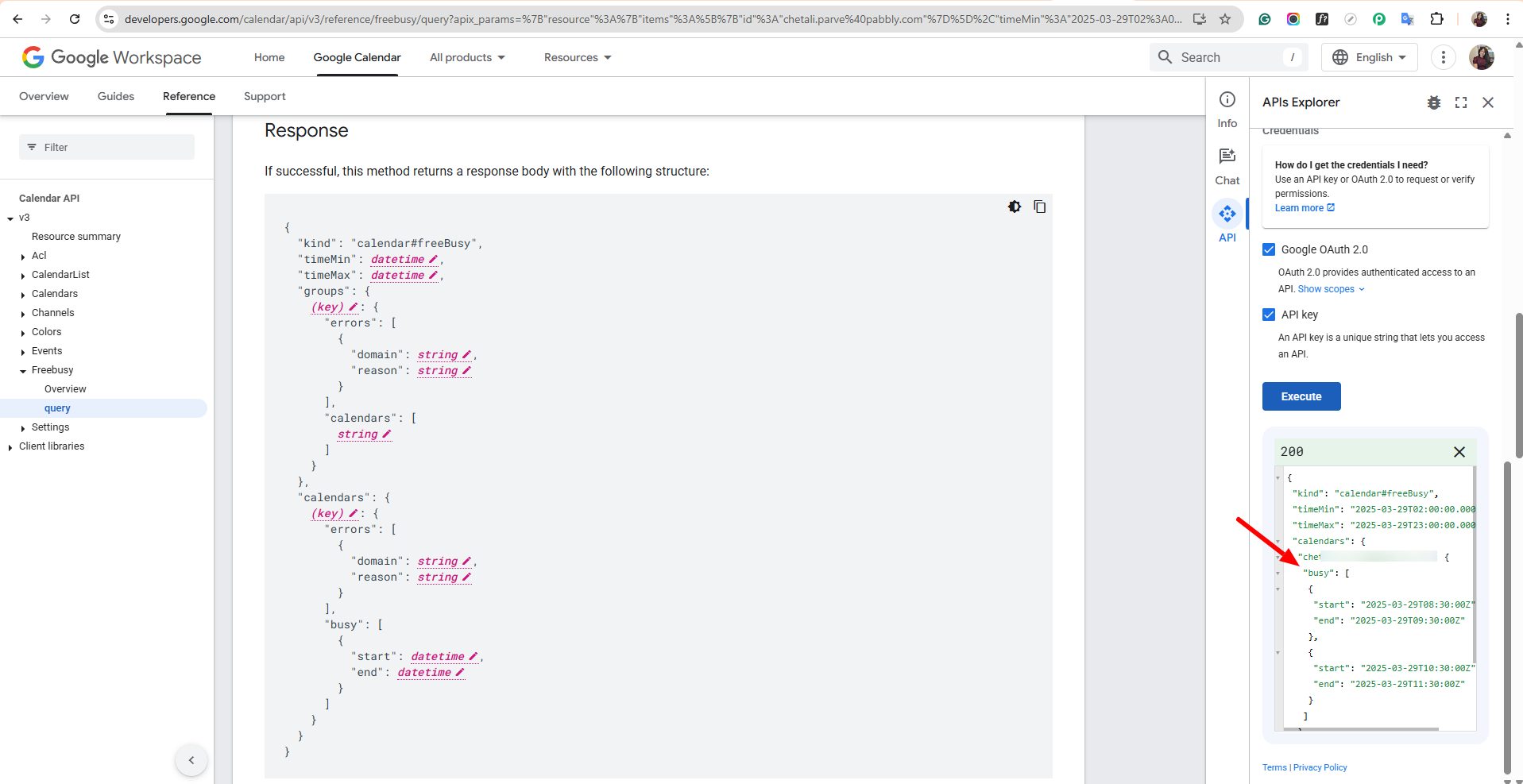Expand the Calendars tree item
Screen dimensions: 1523x784
tap(23, 295)
